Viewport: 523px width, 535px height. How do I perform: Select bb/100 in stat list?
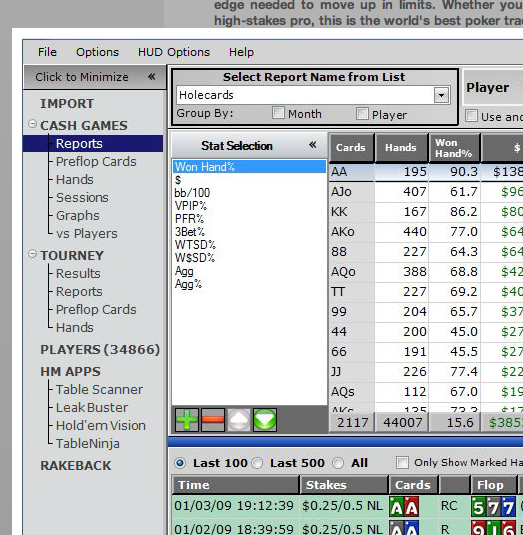pyautogui.click(x=192, y=193)
